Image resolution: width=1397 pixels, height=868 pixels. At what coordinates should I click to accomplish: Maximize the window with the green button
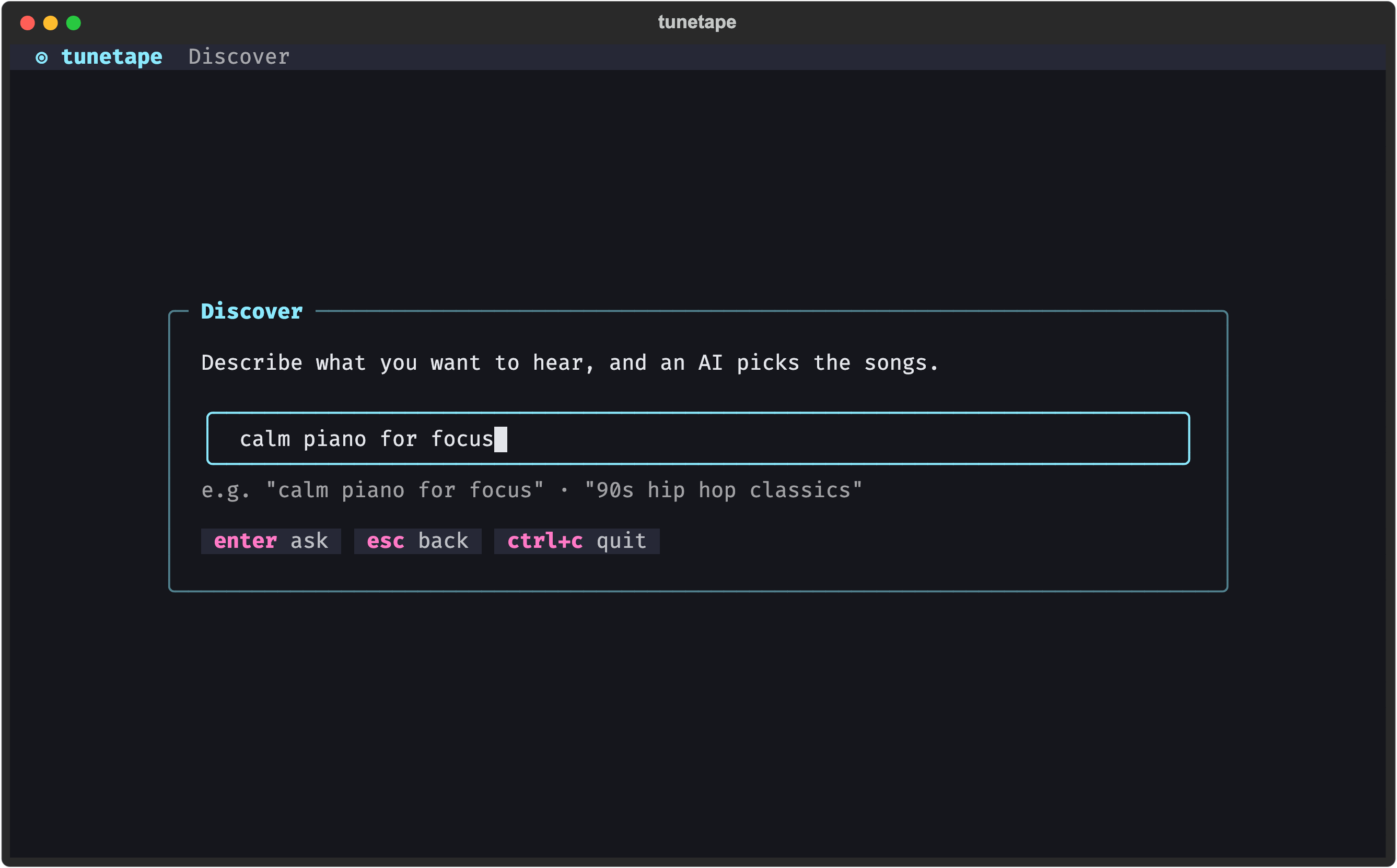(74, 23)
